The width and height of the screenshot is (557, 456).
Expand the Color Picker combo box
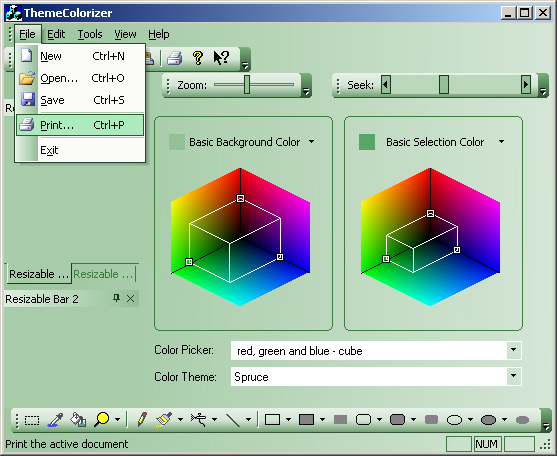tap(513, 350)
